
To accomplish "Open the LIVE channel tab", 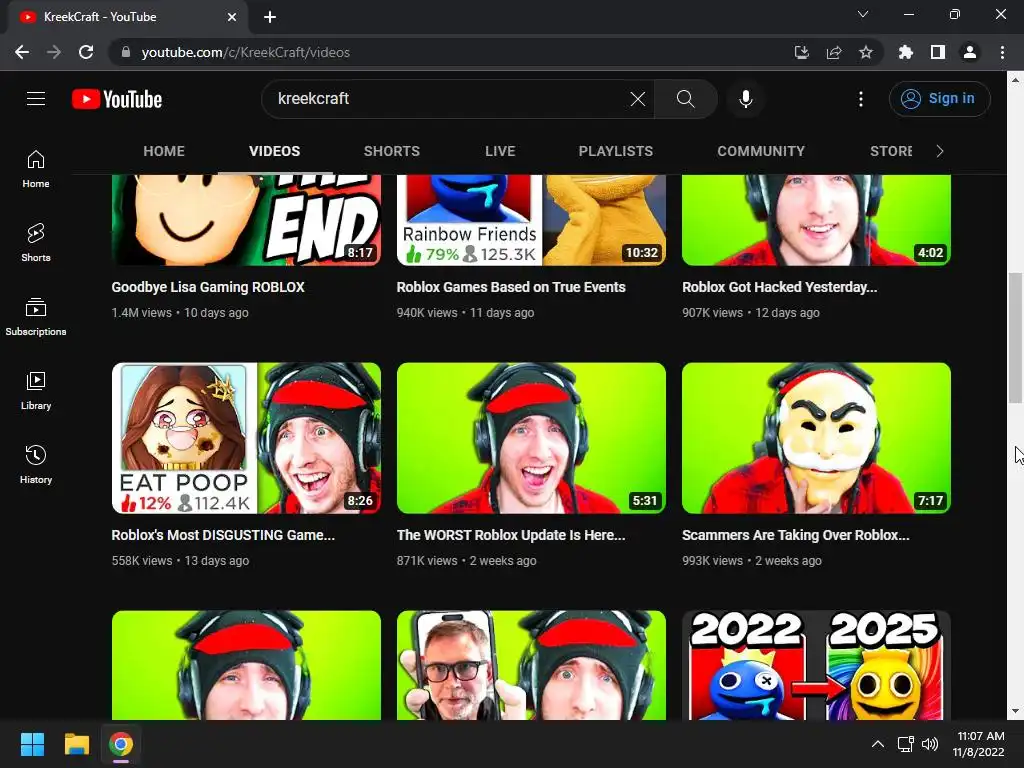I will (500, 152).
